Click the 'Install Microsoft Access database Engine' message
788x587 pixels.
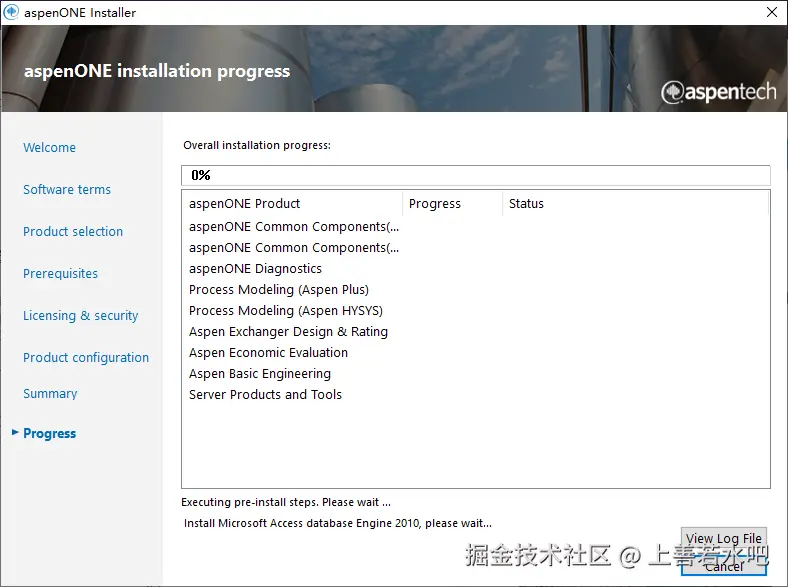point(338,523)
